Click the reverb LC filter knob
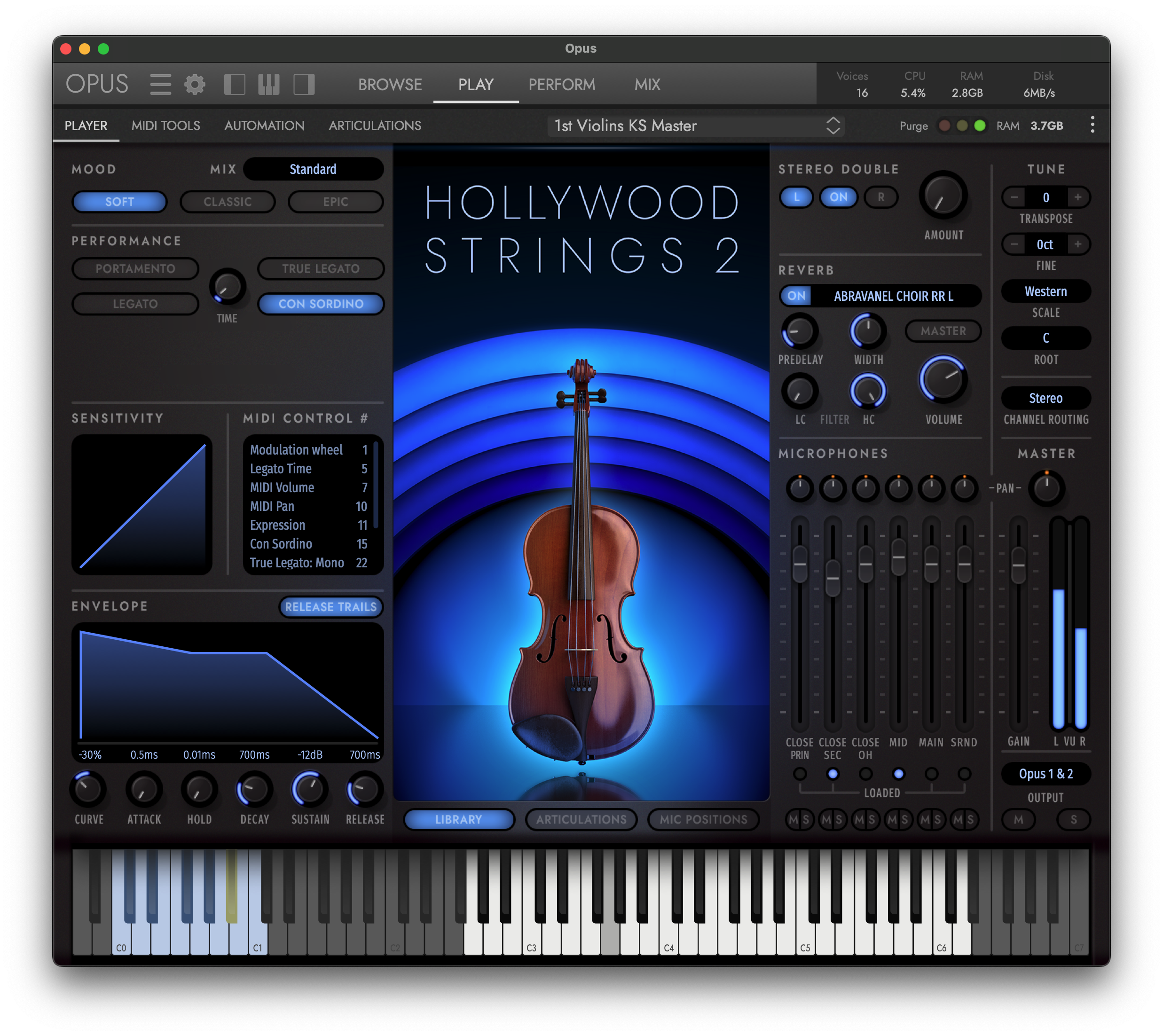 click(x=800, y=391)
